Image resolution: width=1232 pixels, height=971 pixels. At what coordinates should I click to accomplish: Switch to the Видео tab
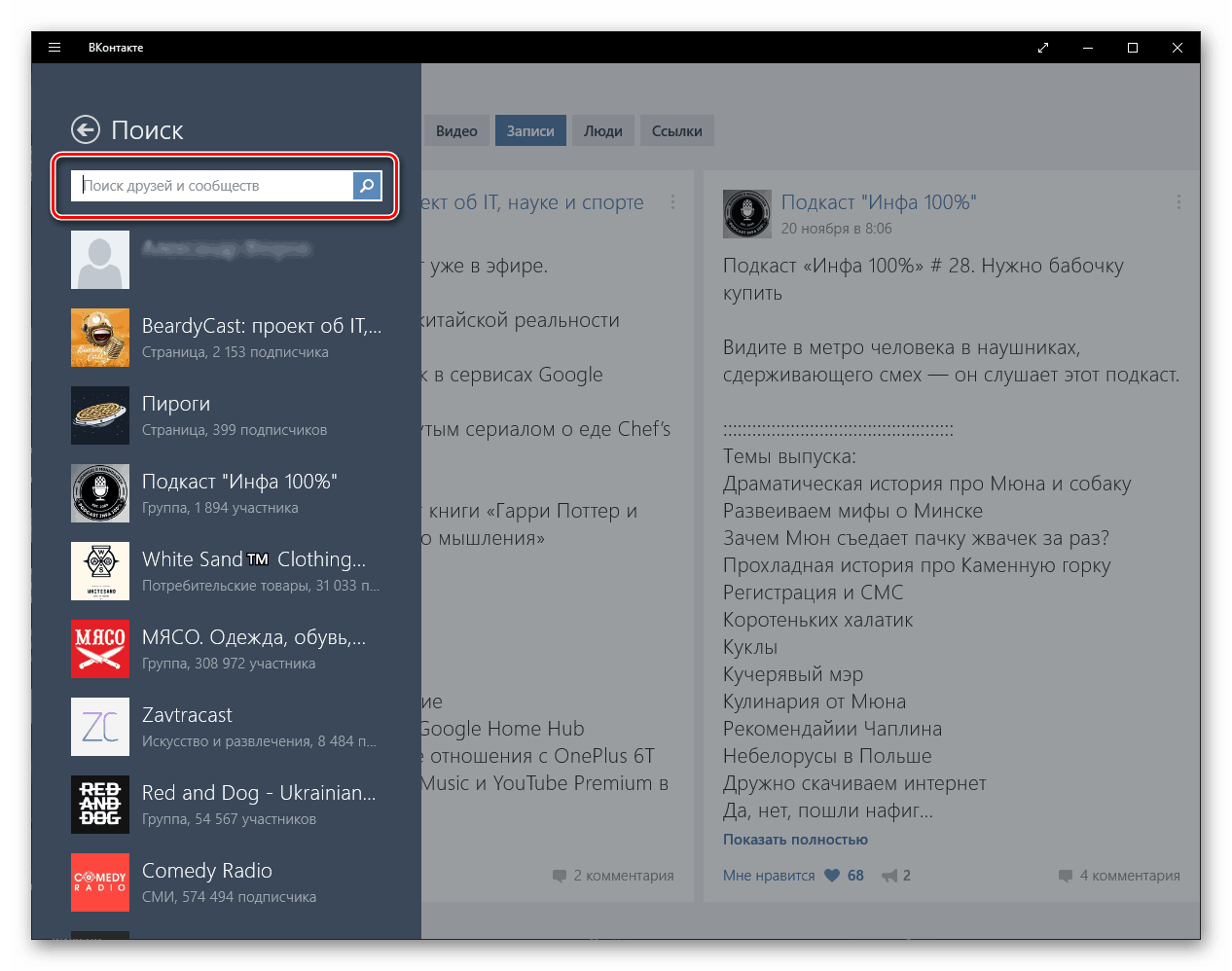(x=456, y=131)
